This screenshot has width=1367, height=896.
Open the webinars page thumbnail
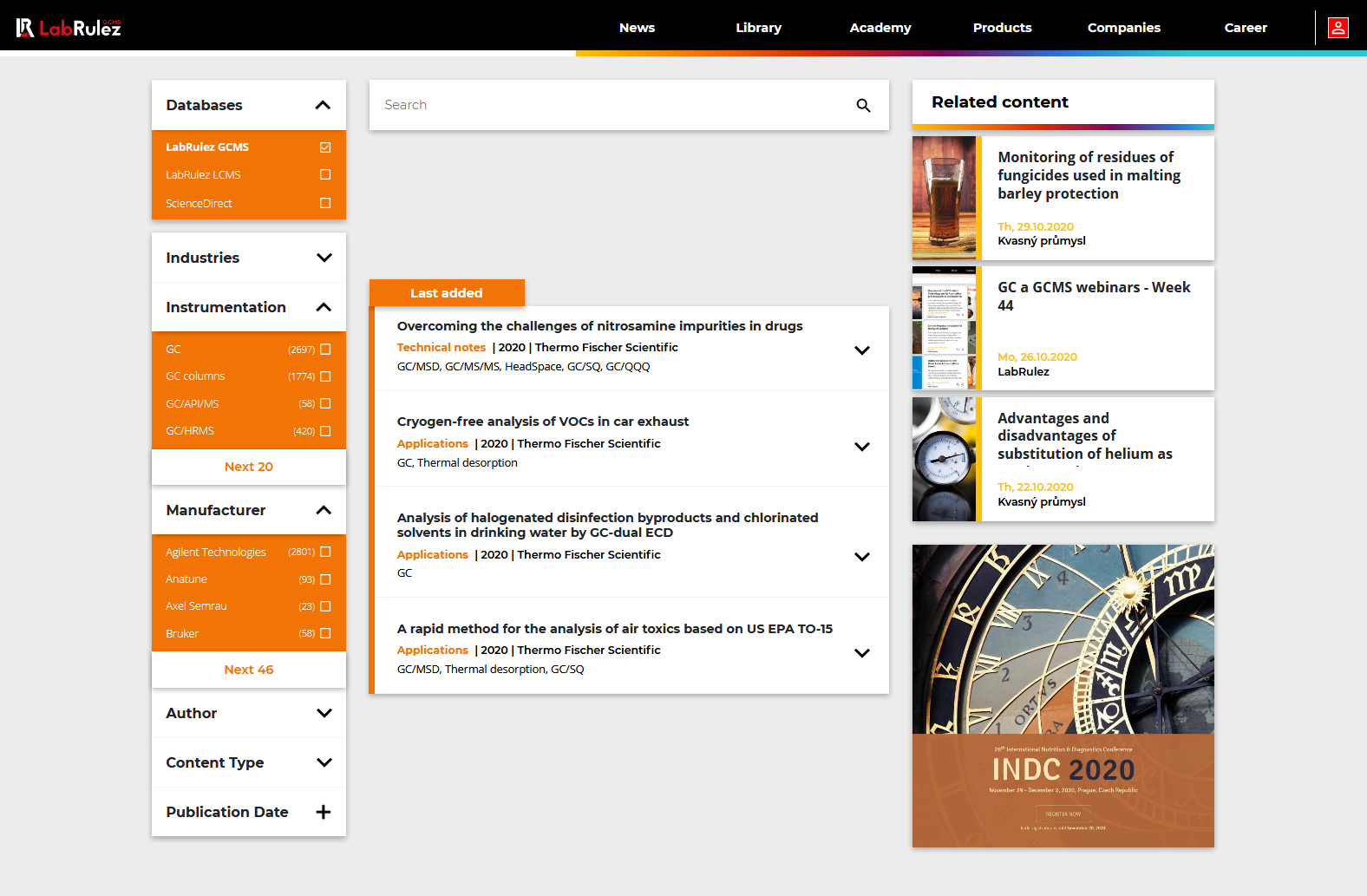944,328
